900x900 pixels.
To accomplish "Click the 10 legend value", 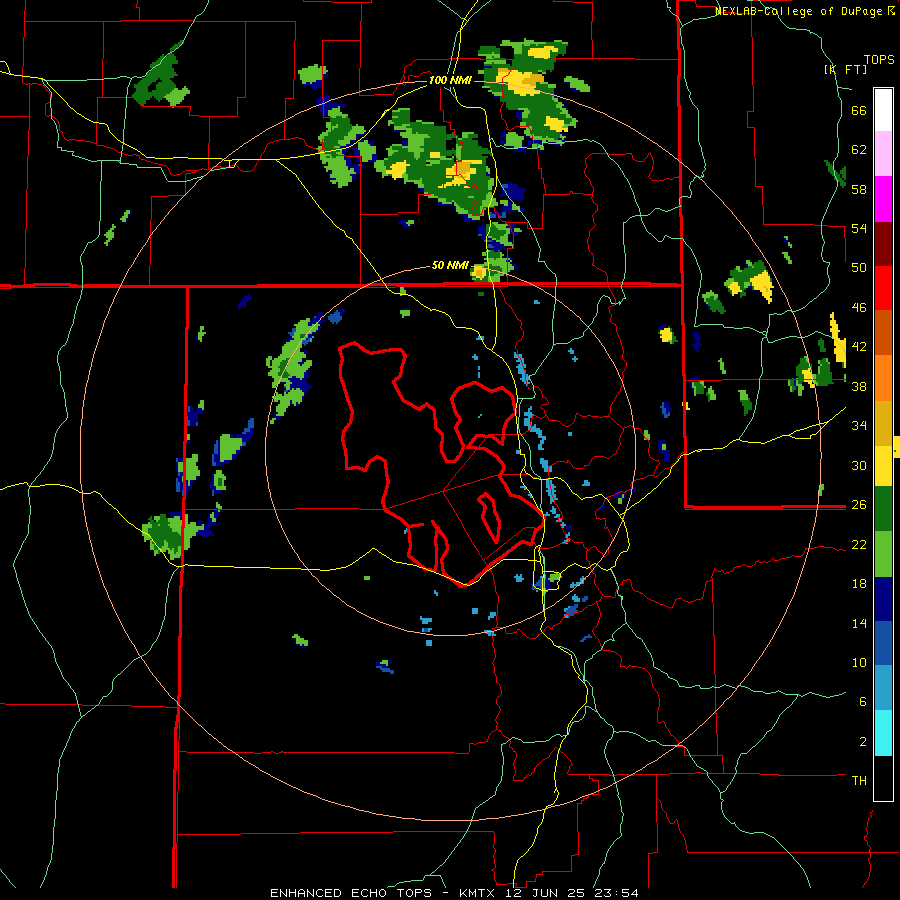I will [859, 662].
